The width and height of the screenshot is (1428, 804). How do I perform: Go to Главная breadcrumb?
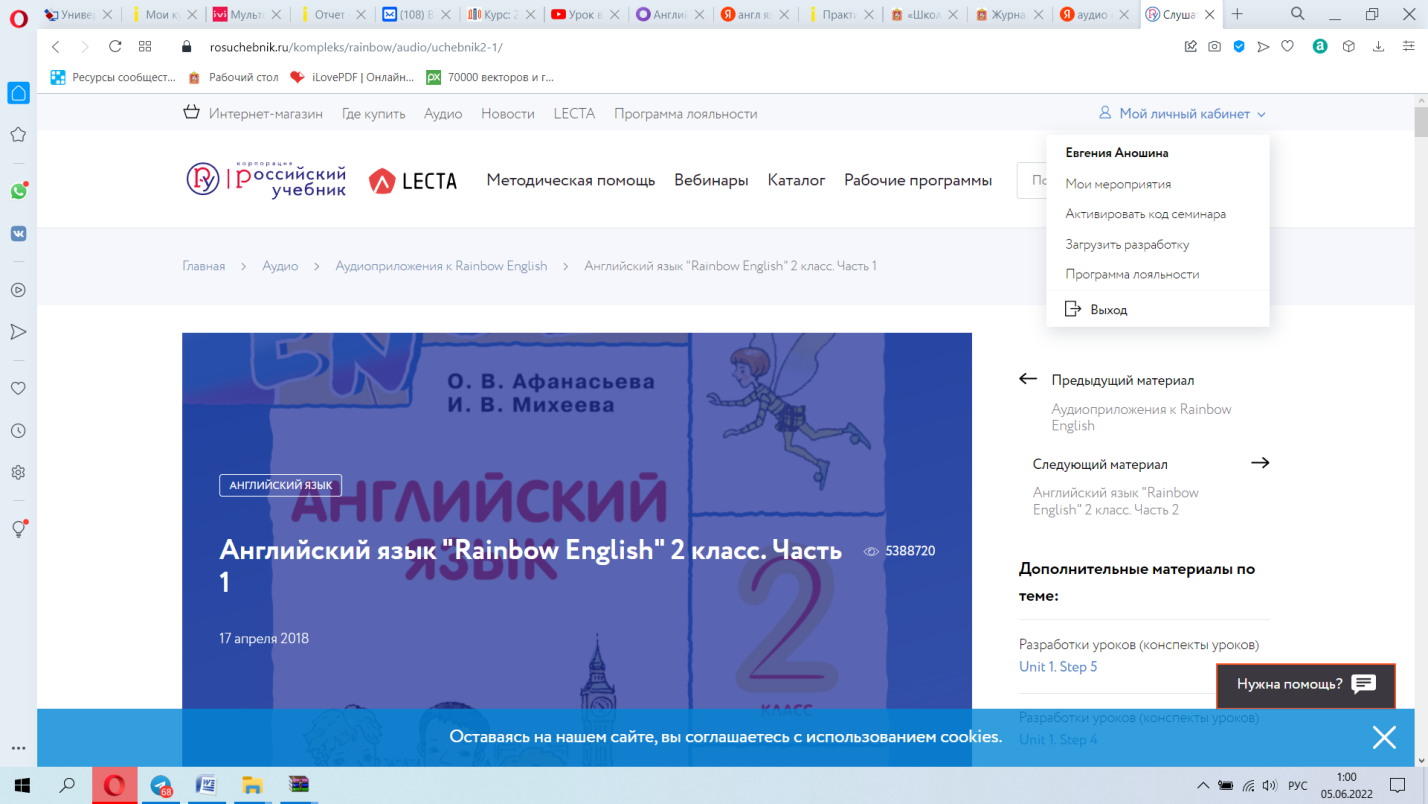tap(204, 266)
